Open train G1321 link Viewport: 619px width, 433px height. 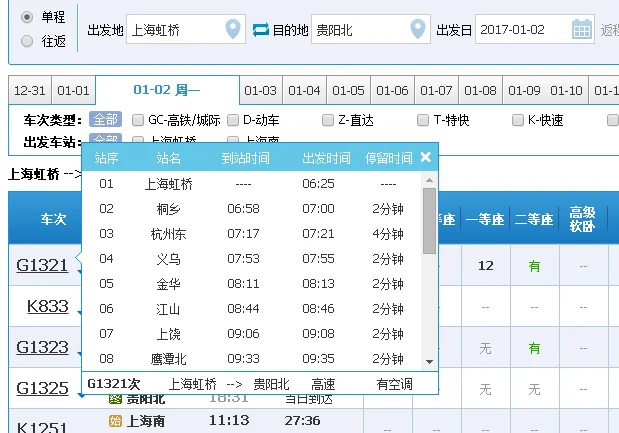42,265
